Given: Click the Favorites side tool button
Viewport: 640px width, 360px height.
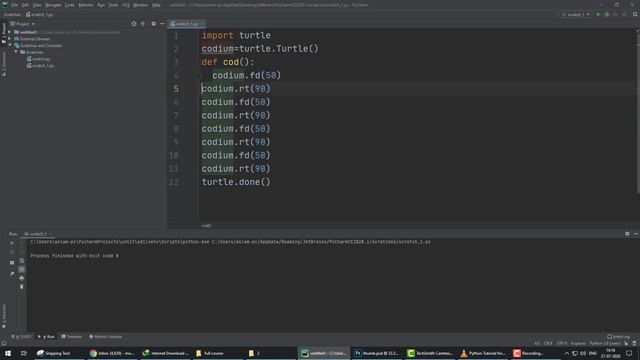Looking at the screenshot, I should [x=4, y=316].
